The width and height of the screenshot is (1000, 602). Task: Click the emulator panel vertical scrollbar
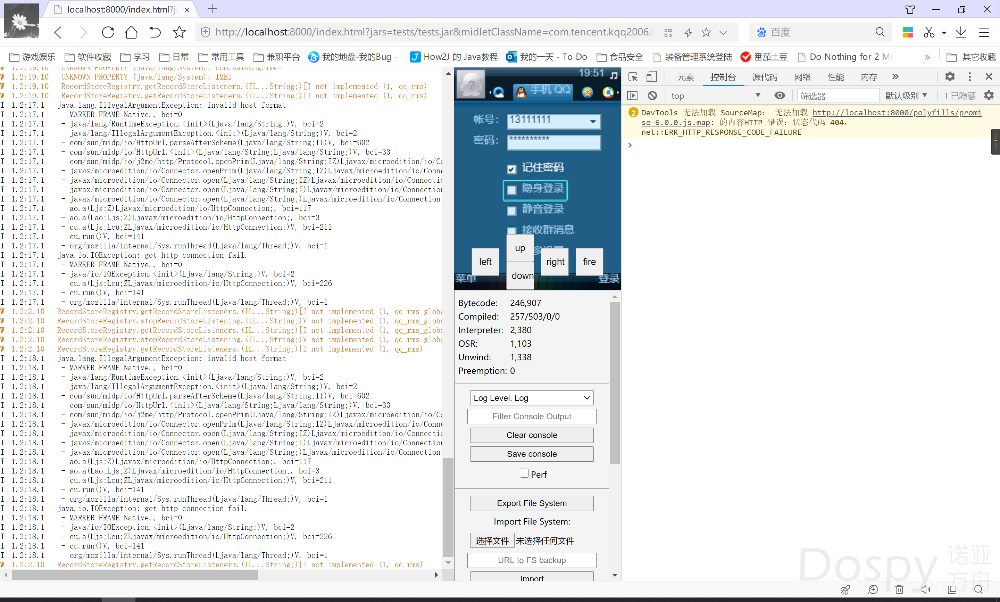click(615, 383)
